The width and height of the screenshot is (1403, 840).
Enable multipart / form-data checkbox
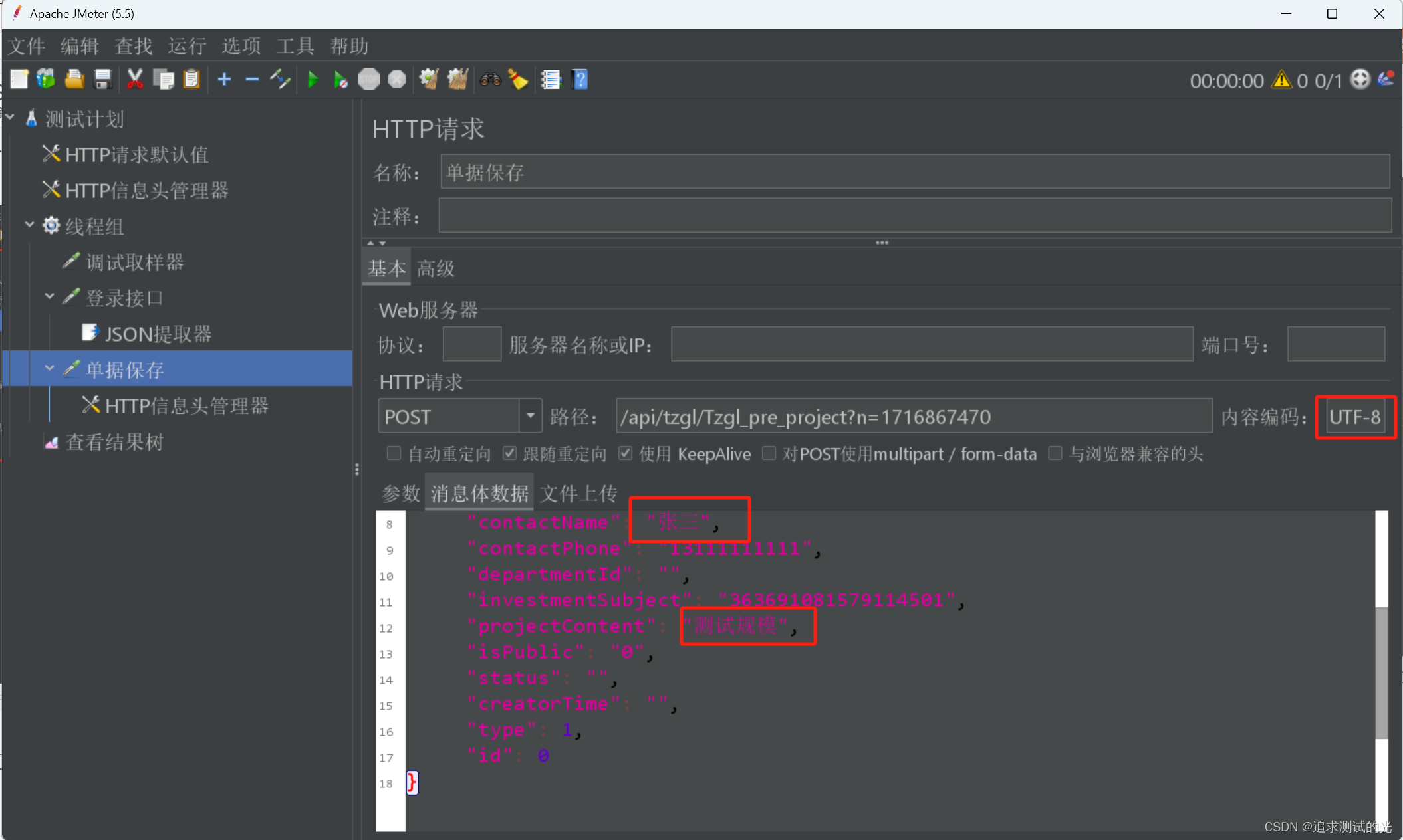(x=769, y=453)
